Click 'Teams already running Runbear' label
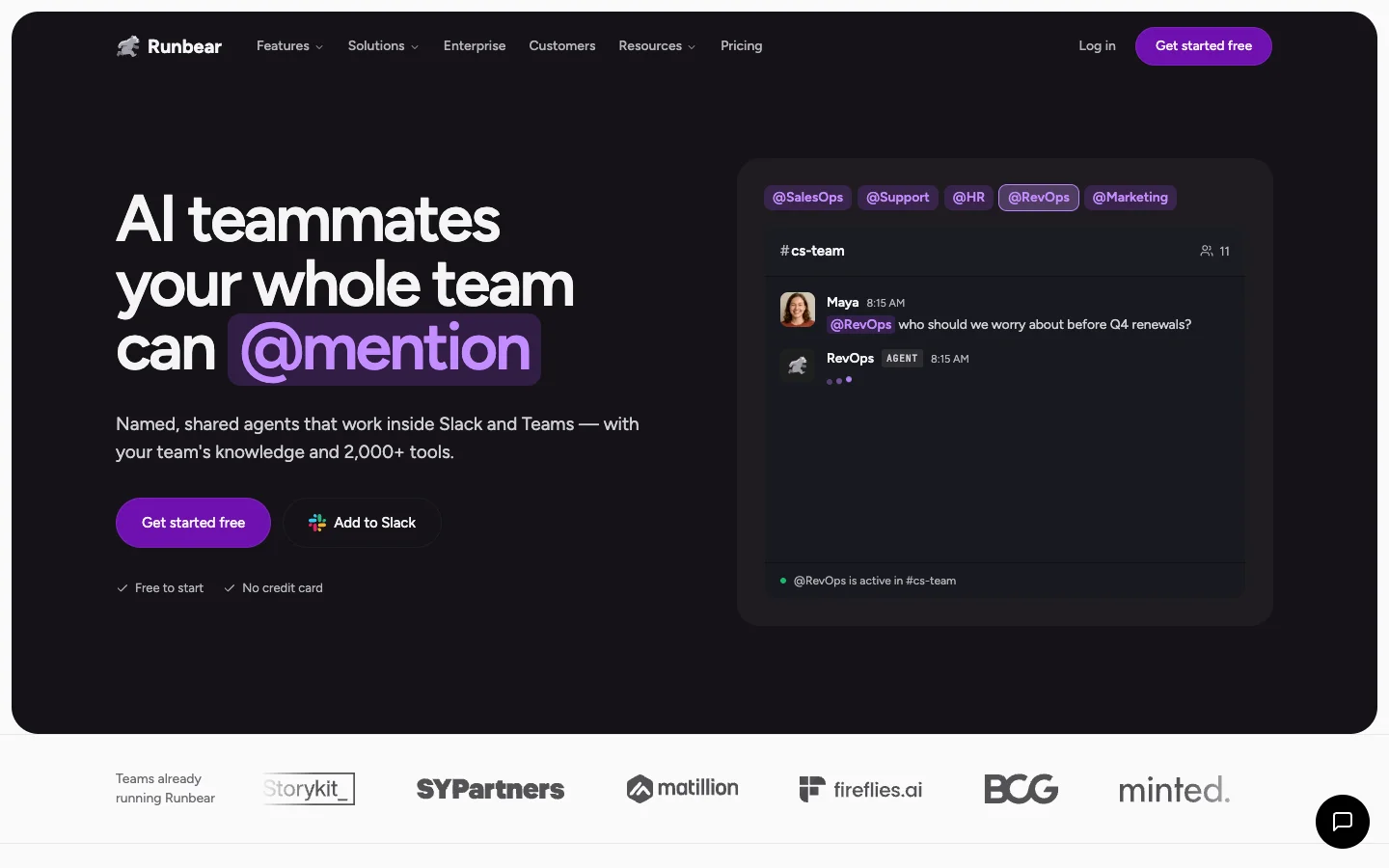This screenshot has height=868, width=1389. tap(165, 789)
